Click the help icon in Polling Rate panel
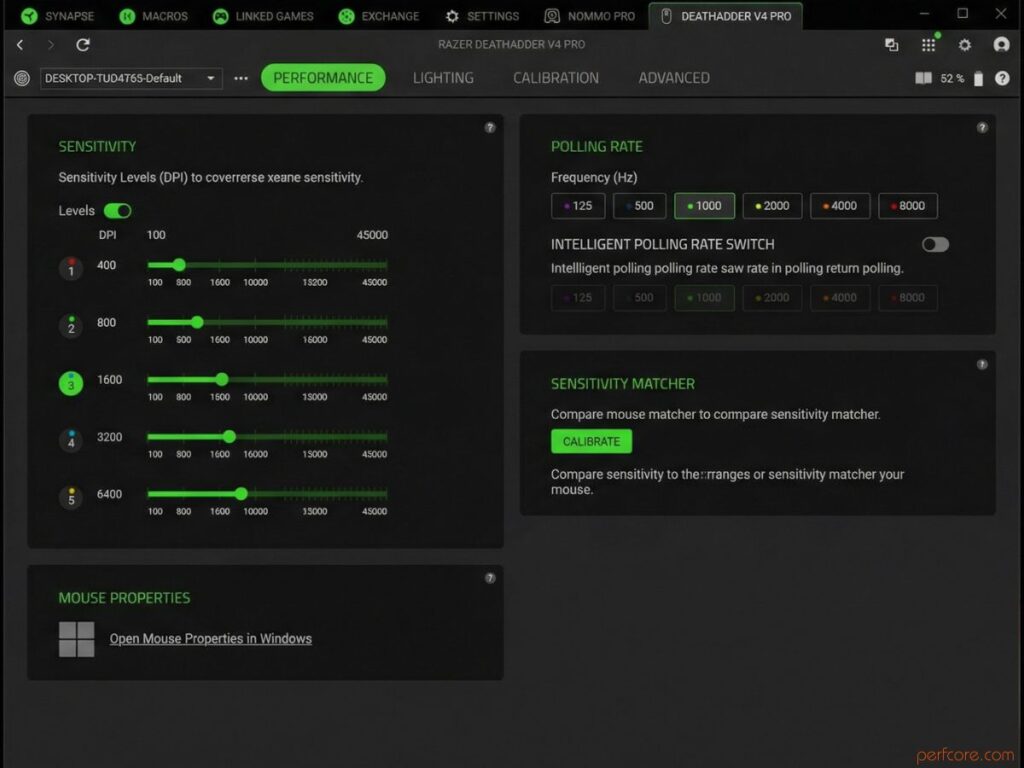This screenshot has height=768, width=1024. coord(982,127)
